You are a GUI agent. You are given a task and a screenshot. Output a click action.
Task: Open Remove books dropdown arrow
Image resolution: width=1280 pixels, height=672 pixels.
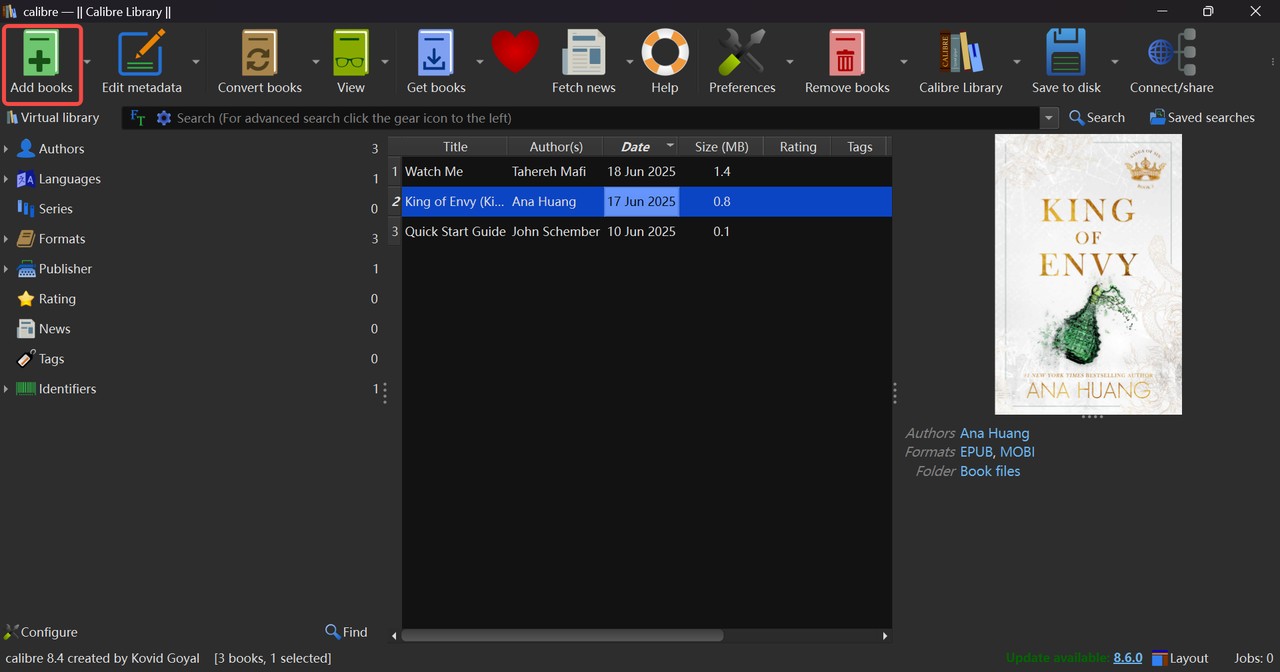[904, 62]
